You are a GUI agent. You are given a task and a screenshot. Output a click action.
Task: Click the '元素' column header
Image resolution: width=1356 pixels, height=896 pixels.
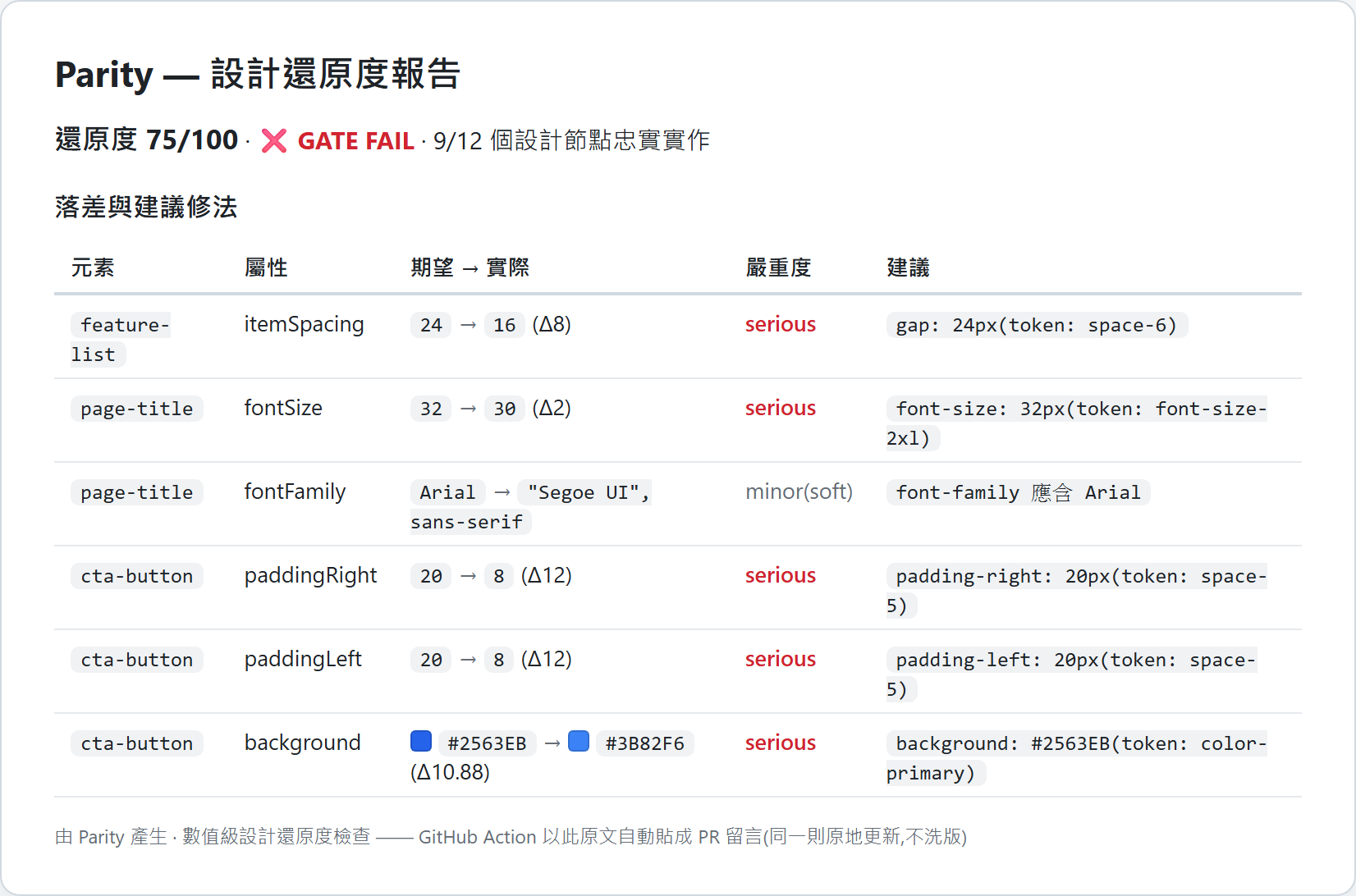93,267
